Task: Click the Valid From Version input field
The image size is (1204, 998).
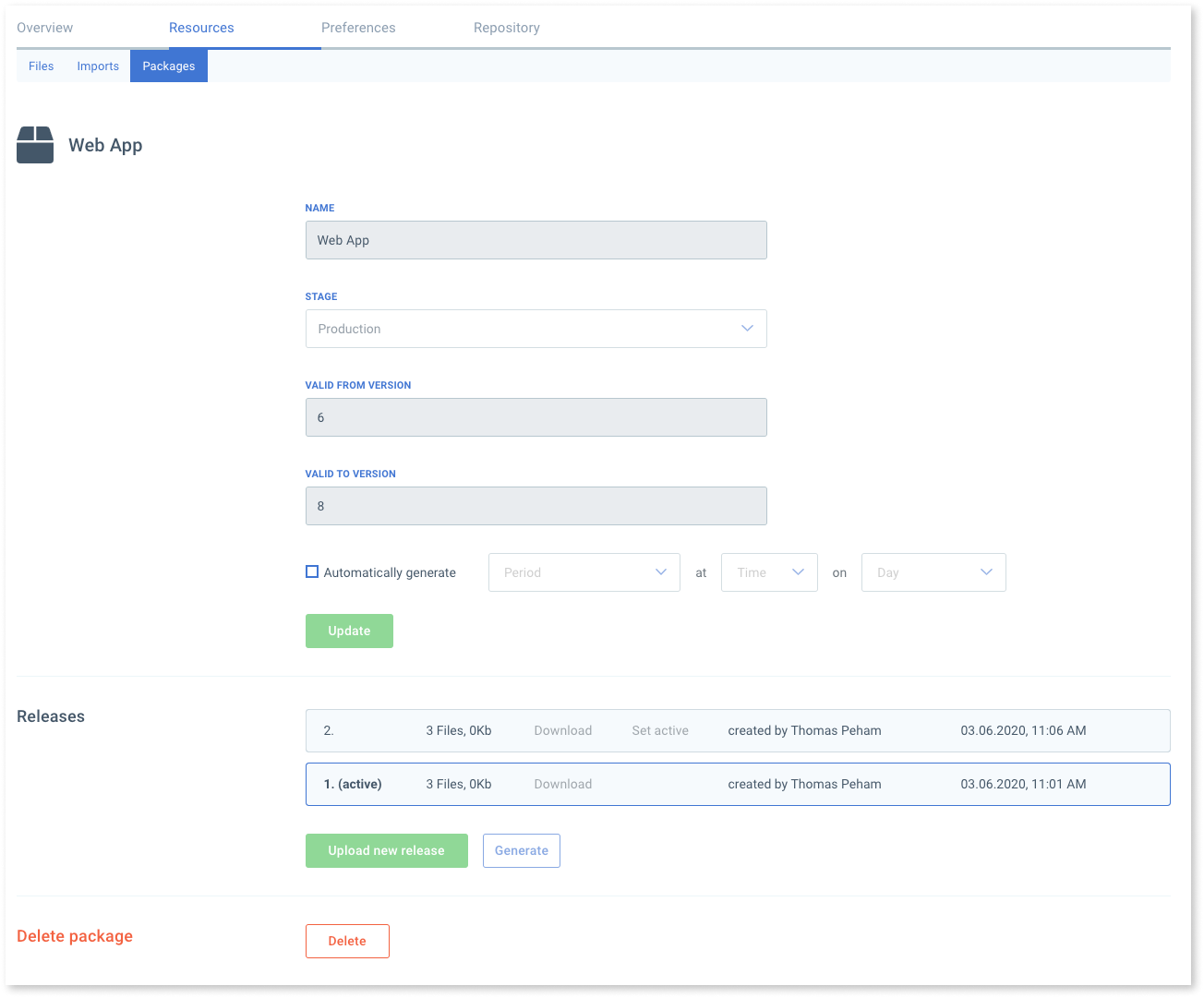Action: [536, 417]
